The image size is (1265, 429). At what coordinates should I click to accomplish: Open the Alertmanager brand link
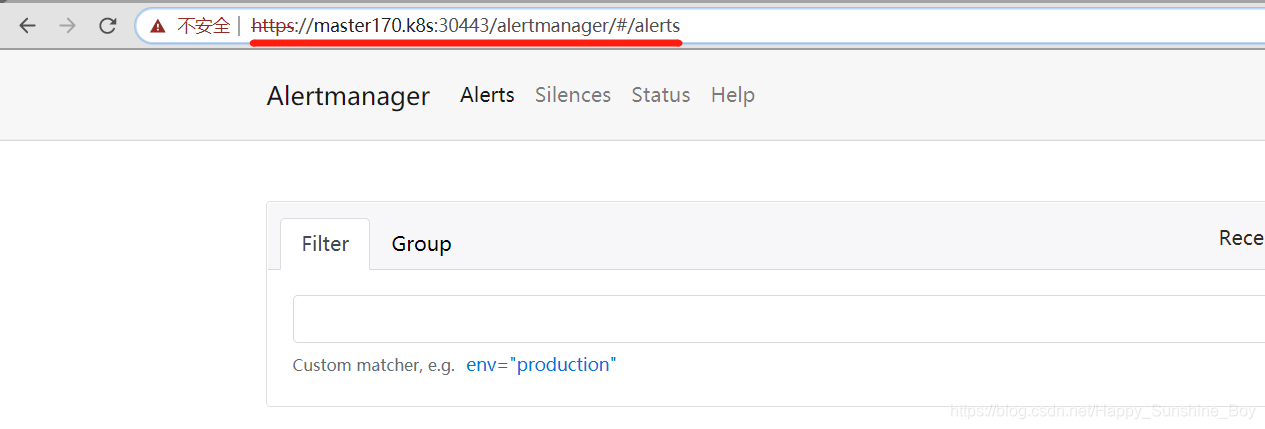pyautogui.click(x=348, y=96)
